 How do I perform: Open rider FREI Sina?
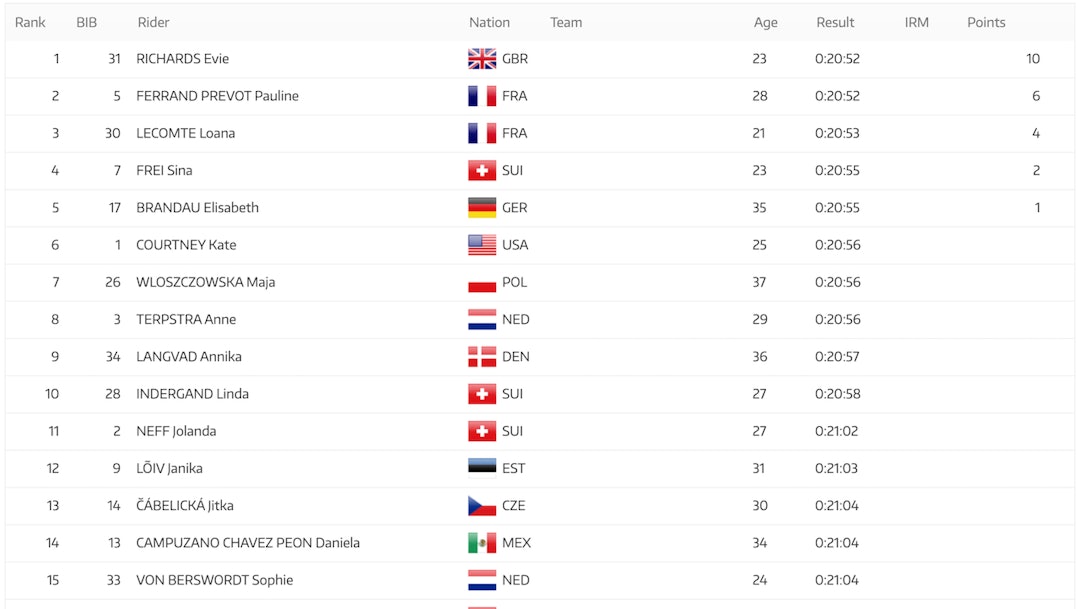coord(164,171)
